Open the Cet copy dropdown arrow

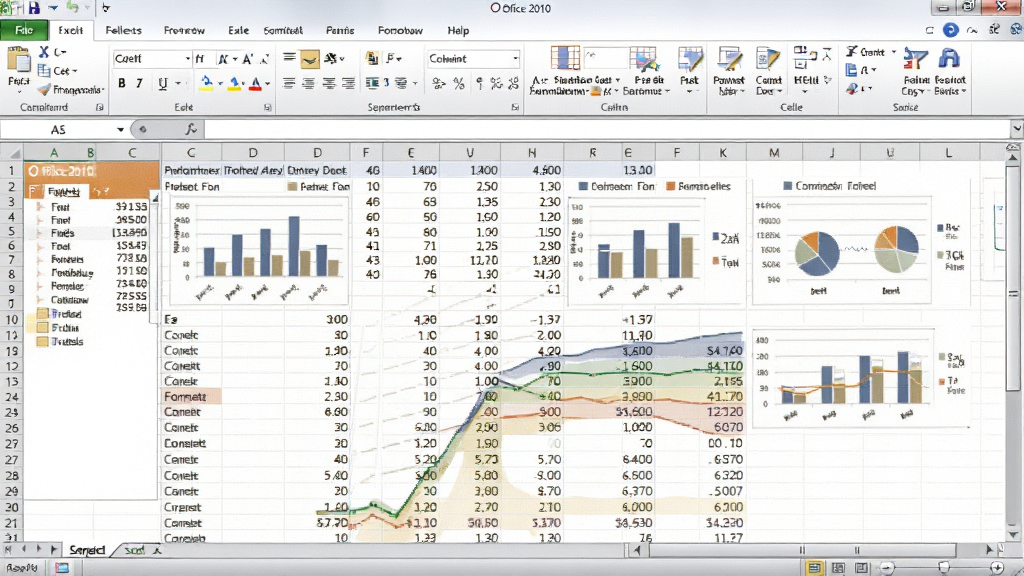74,71
